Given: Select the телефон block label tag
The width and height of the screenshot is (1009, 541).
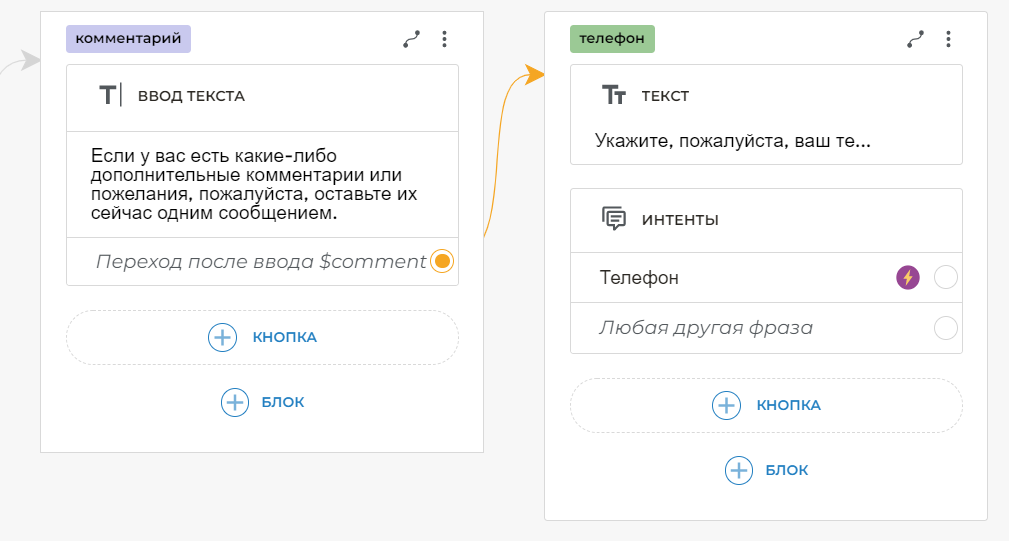Looking at the screenshot, I should [613, 39].
